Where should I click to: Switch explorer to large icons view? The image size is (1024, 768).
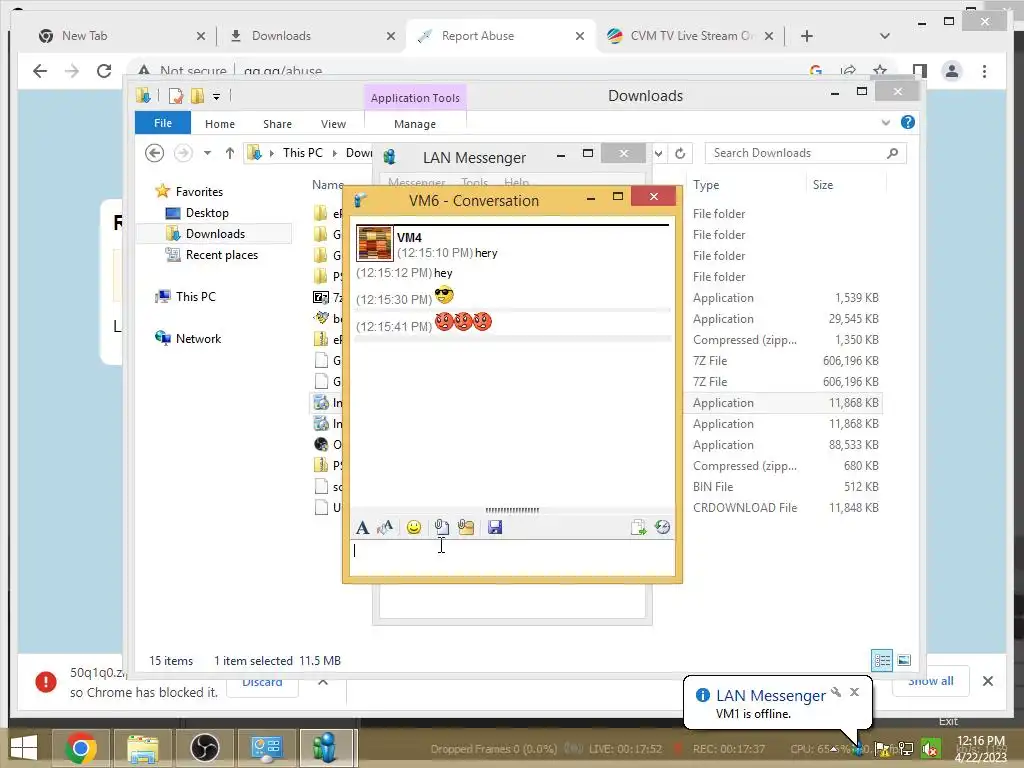point(904,660)
